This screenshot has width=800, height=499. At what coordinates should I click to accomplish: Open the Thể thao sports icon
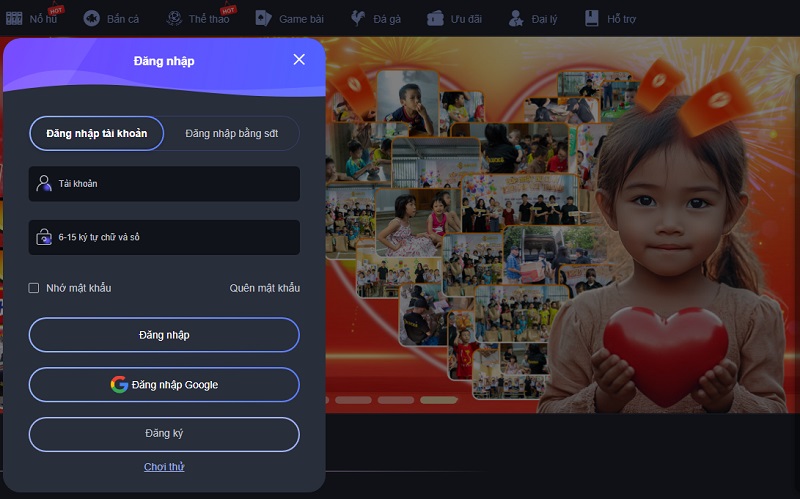(174, 18)
